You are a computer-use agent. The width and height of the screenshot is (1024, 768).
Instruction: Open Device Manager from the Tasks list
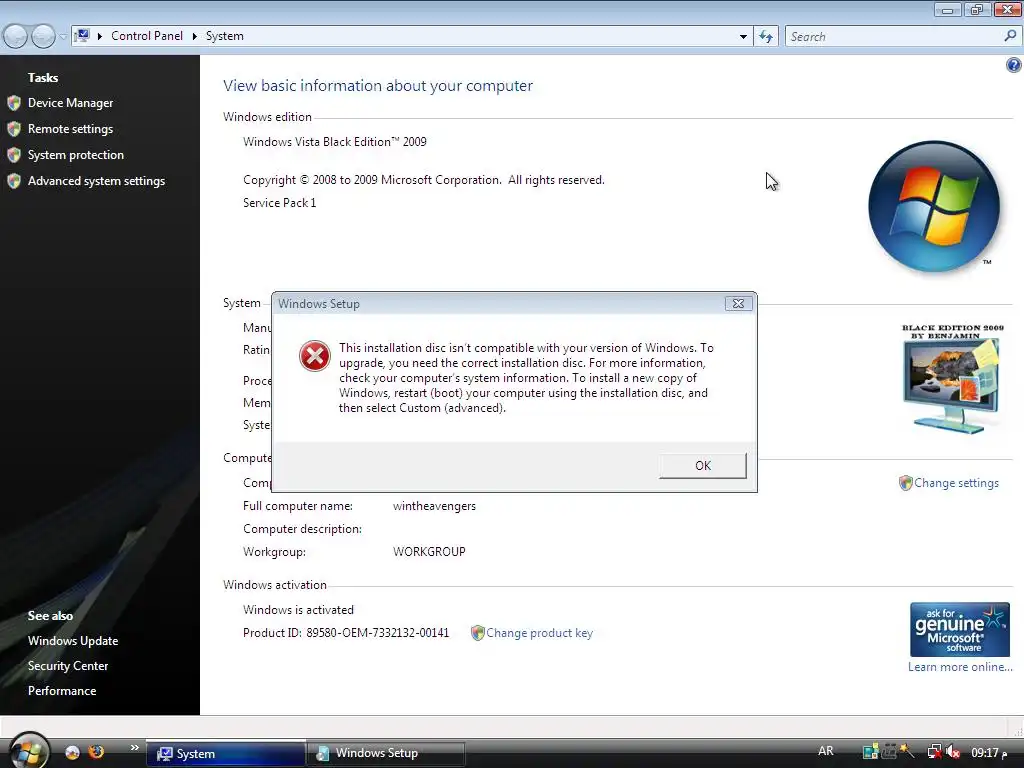click(x=71, y=103)
